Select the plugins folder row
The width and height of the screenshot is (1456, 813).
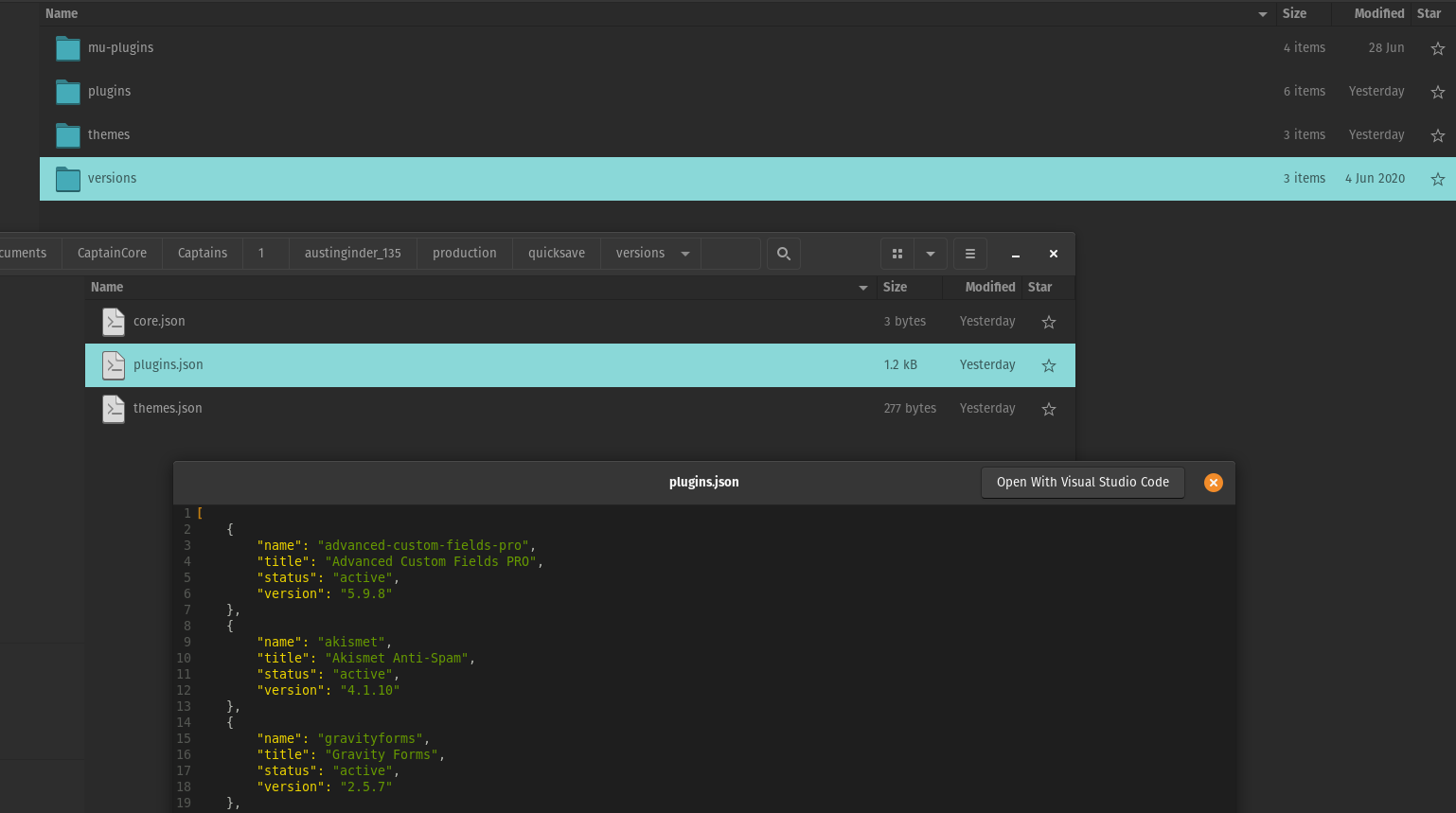[748, 92]
